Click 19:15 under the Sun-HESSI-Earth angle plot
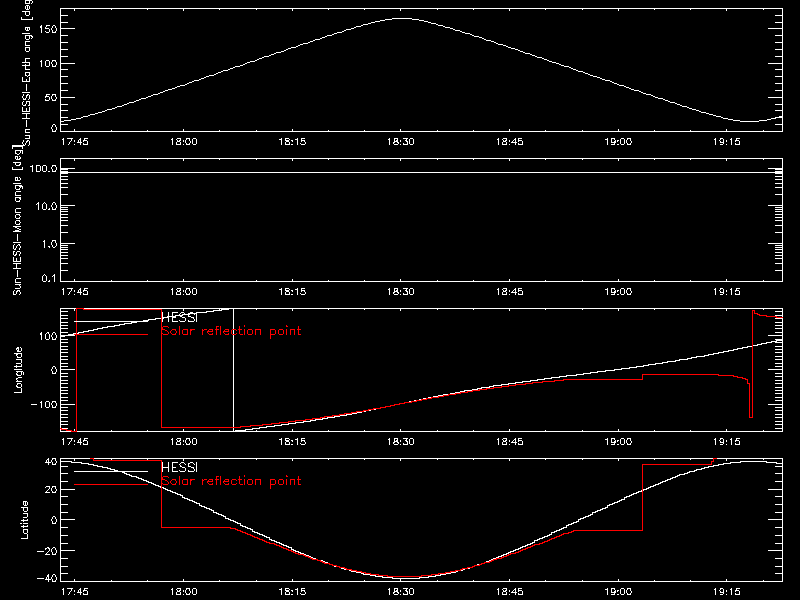This screenshot has height=600, width=800. (x=727, y=142)
